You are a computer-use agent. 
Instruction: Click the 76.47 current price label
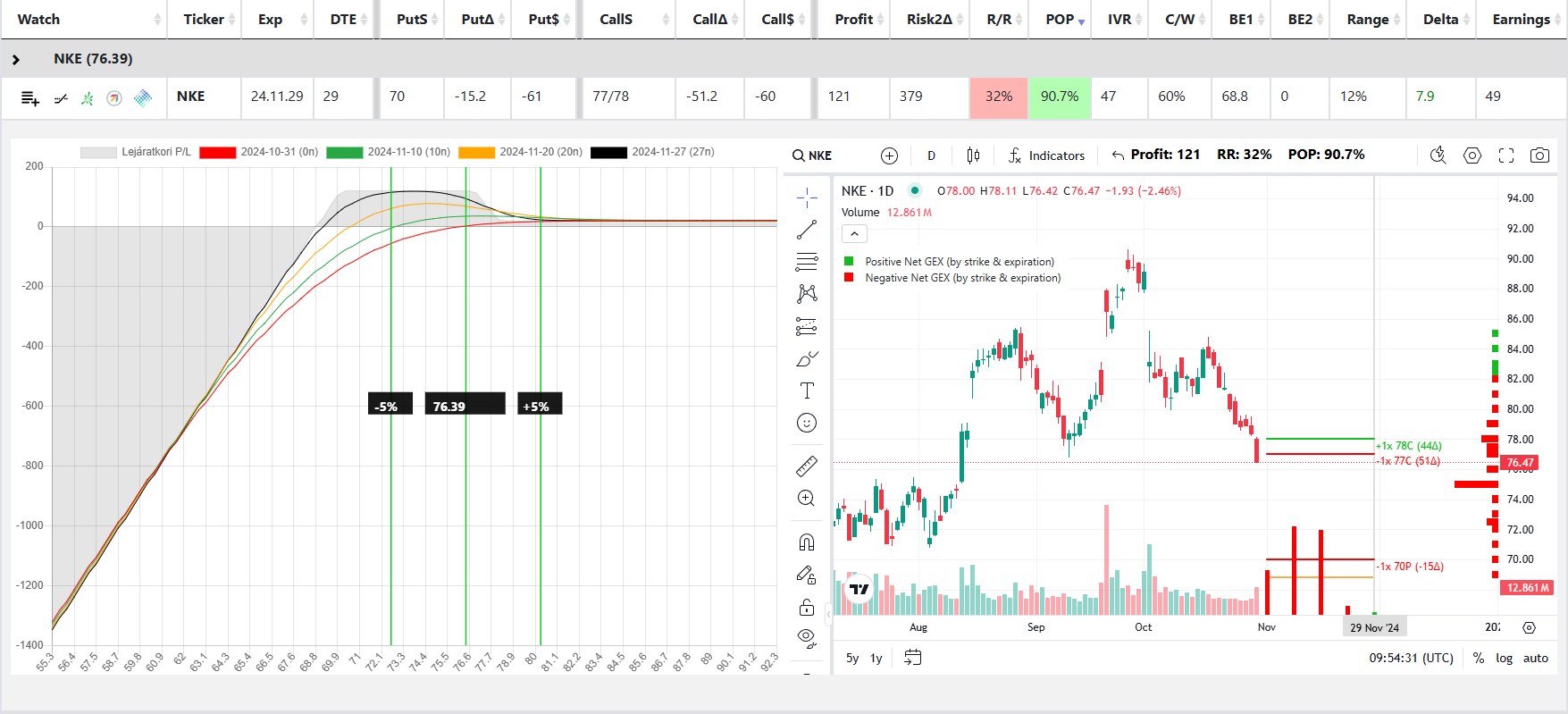[1520, 463]
